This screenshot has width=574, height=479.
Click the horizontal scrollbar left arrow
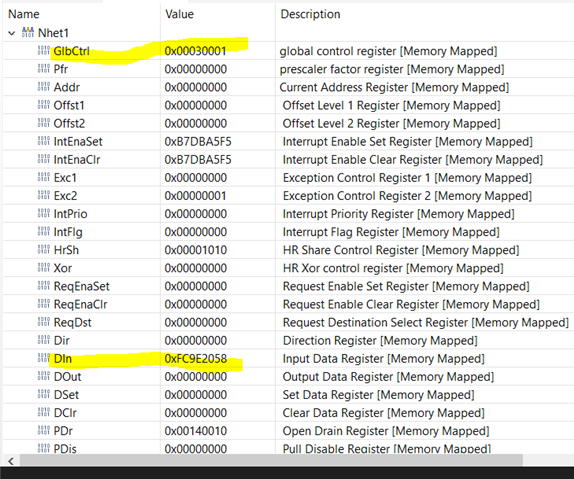11,461
